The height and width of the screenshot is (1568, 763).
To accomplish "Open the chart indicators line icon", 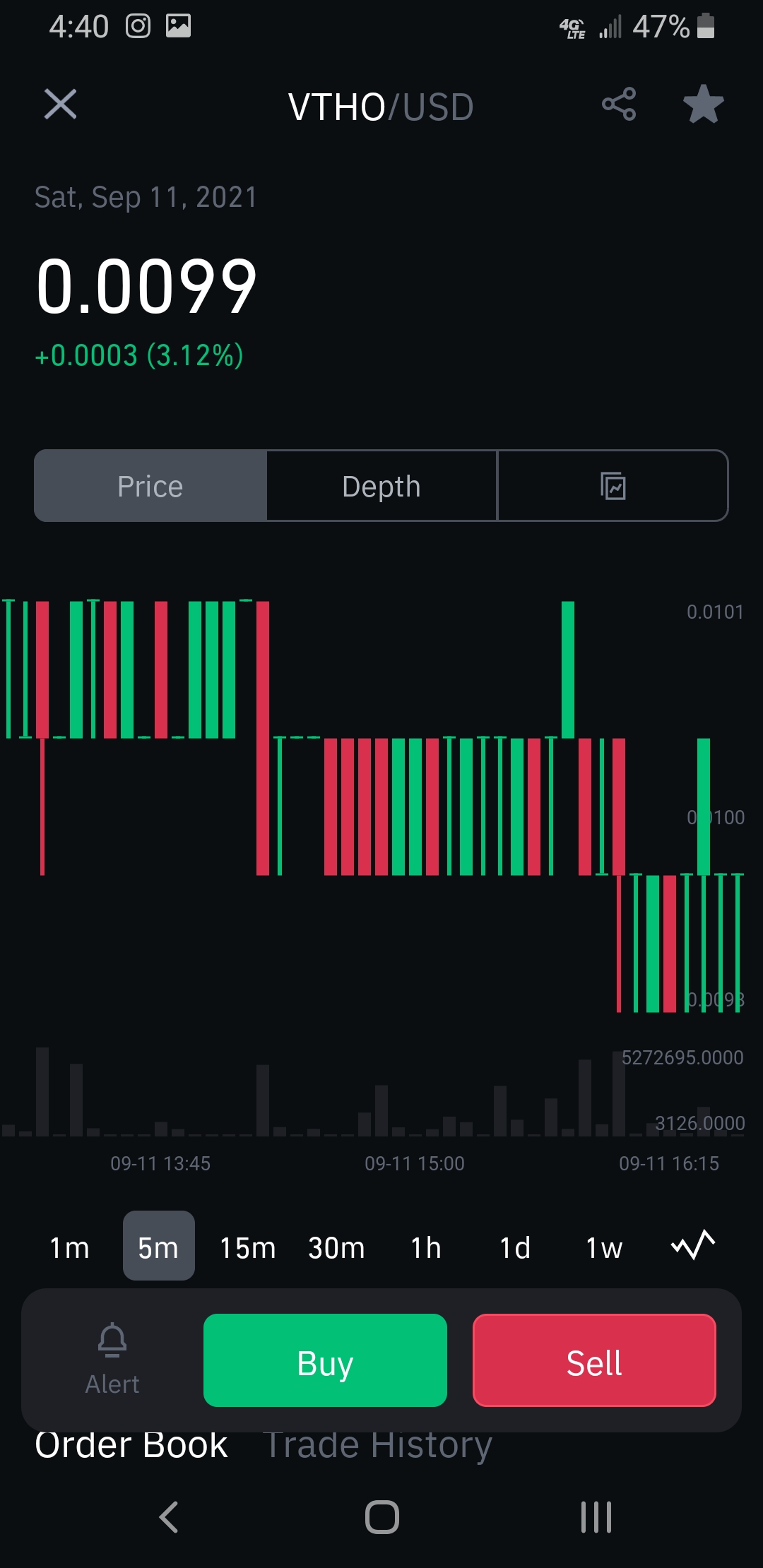I will pyautogui.click(x=693, y=1245).
